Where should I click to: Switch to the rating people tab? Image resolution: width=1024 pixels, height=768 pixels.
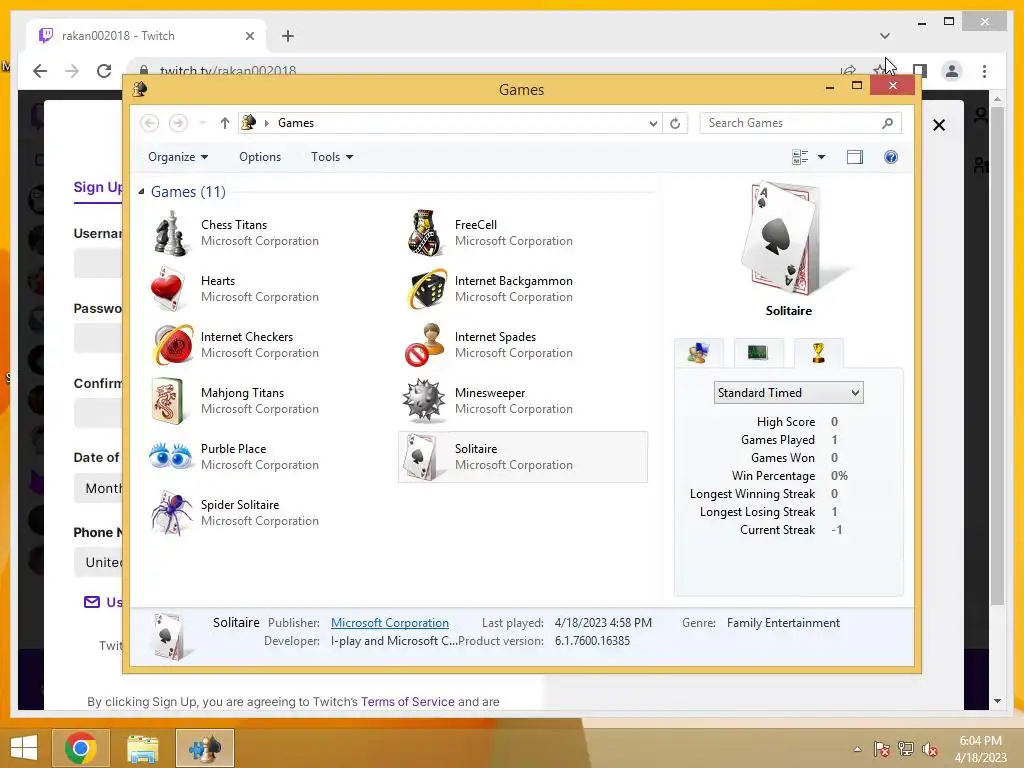pos(698,353)
